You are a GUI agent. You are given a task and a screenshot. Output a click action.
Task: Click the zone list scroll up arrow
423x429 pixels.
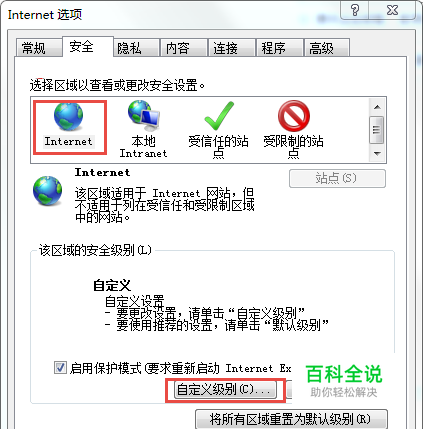click(x=377, y=107)
